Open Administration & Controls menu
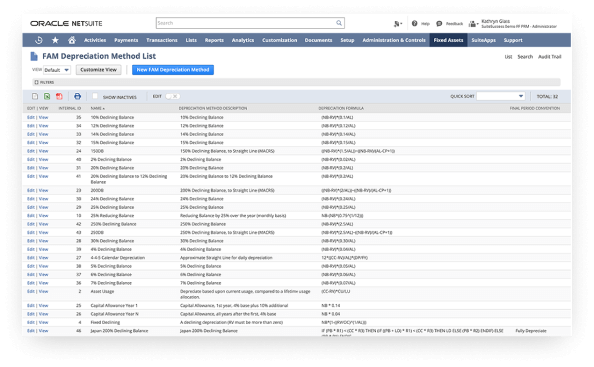Image resolution: width=594 pixels, height=367 pixels. (394, 40)
